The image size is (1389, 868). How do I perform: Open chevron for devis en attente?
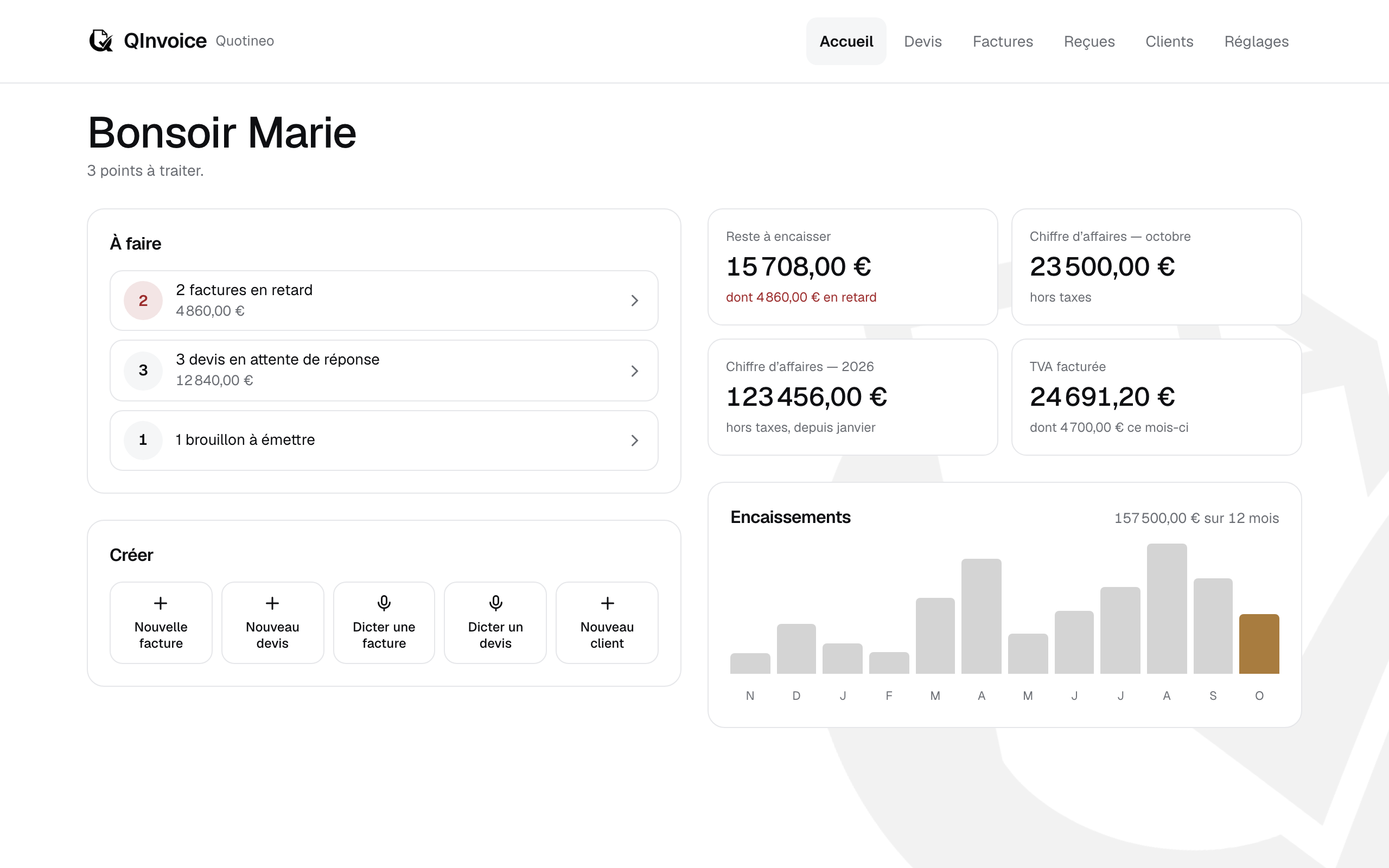(634, 371)
